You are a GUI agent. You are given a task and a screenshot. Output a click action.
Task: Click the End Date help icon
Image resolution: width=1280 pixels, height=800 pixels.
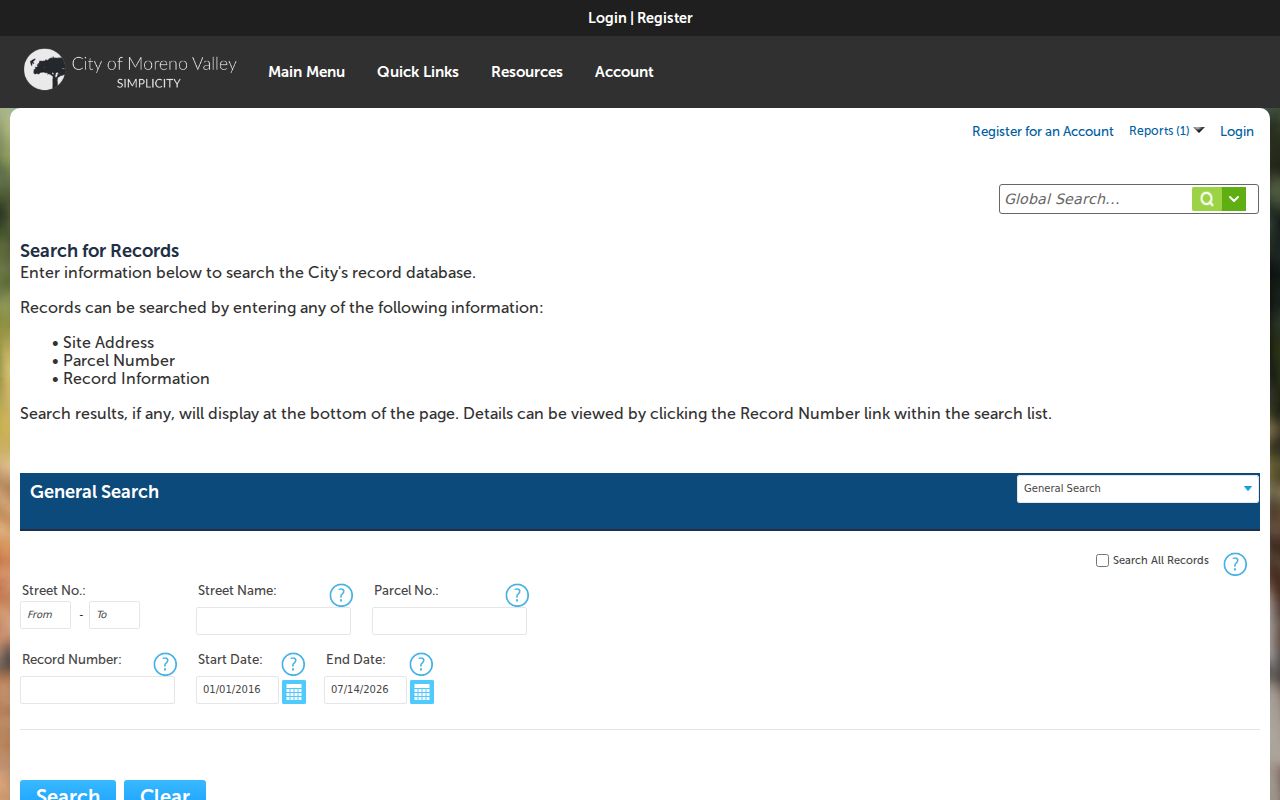pos(422,664)
